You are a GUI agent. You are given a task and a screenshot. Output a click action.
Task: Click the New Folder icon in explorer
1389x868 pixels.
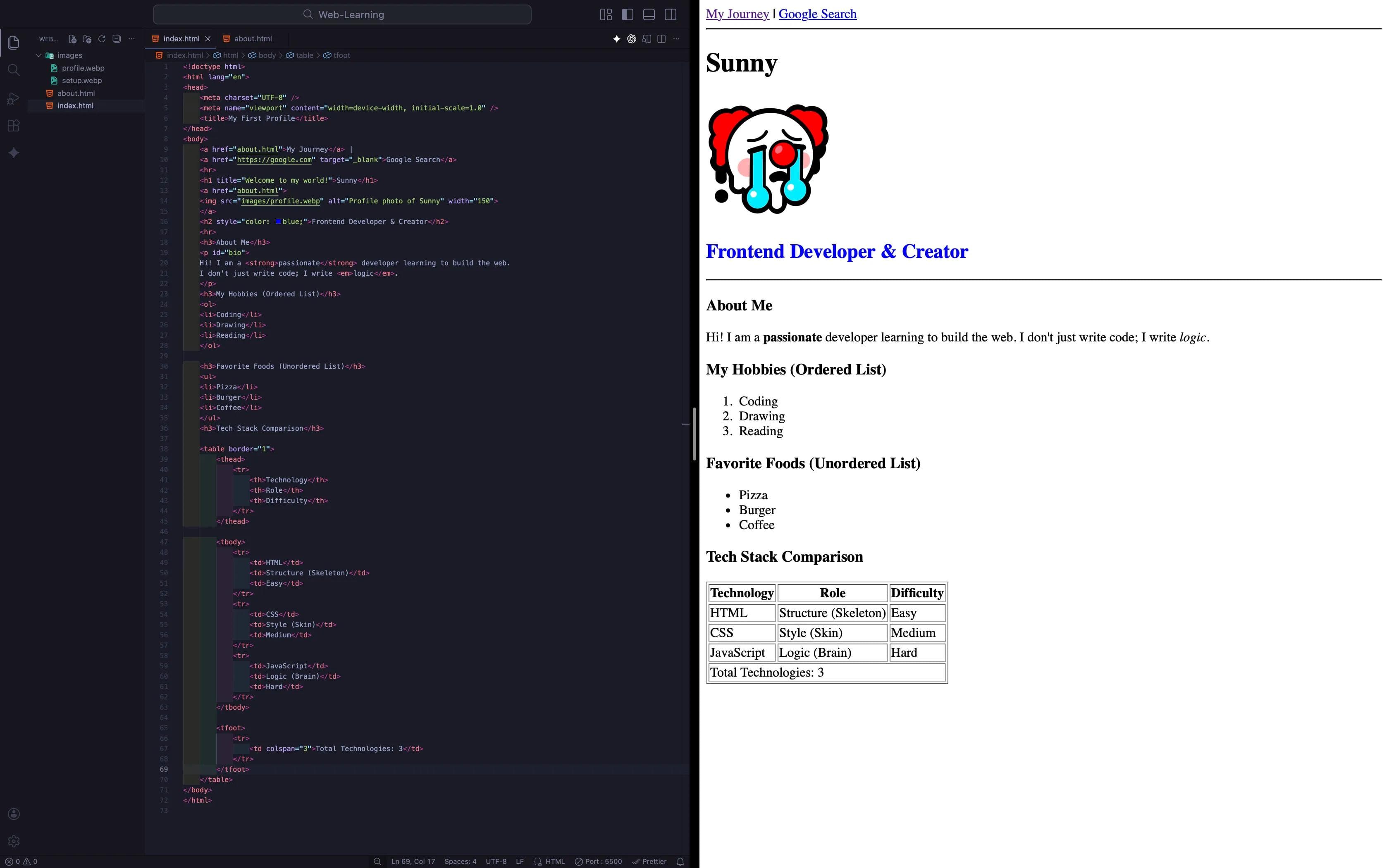click(87, 39)
